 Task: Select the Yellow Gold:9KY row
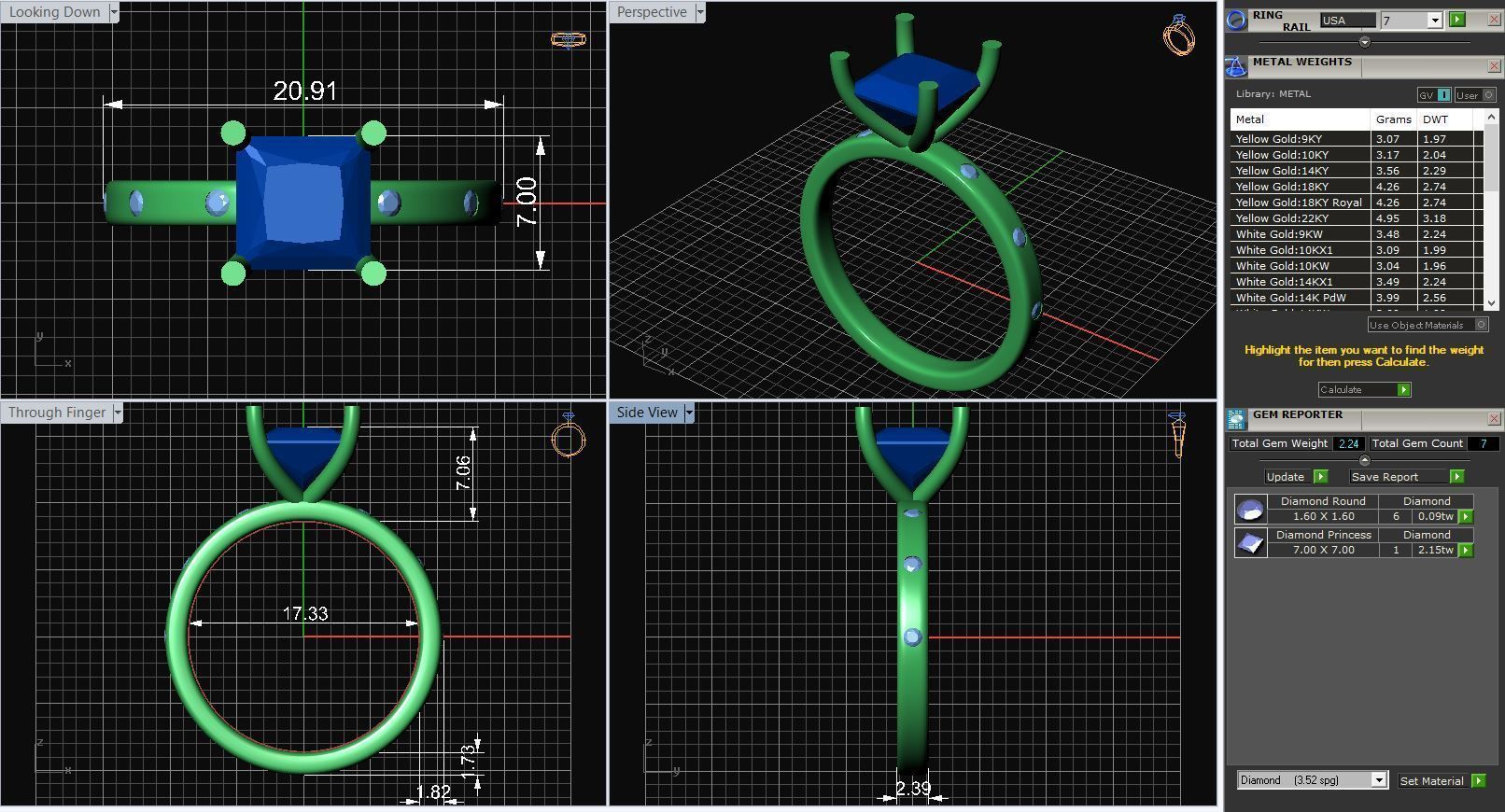pyautogui.click(x=1357, y=138)
